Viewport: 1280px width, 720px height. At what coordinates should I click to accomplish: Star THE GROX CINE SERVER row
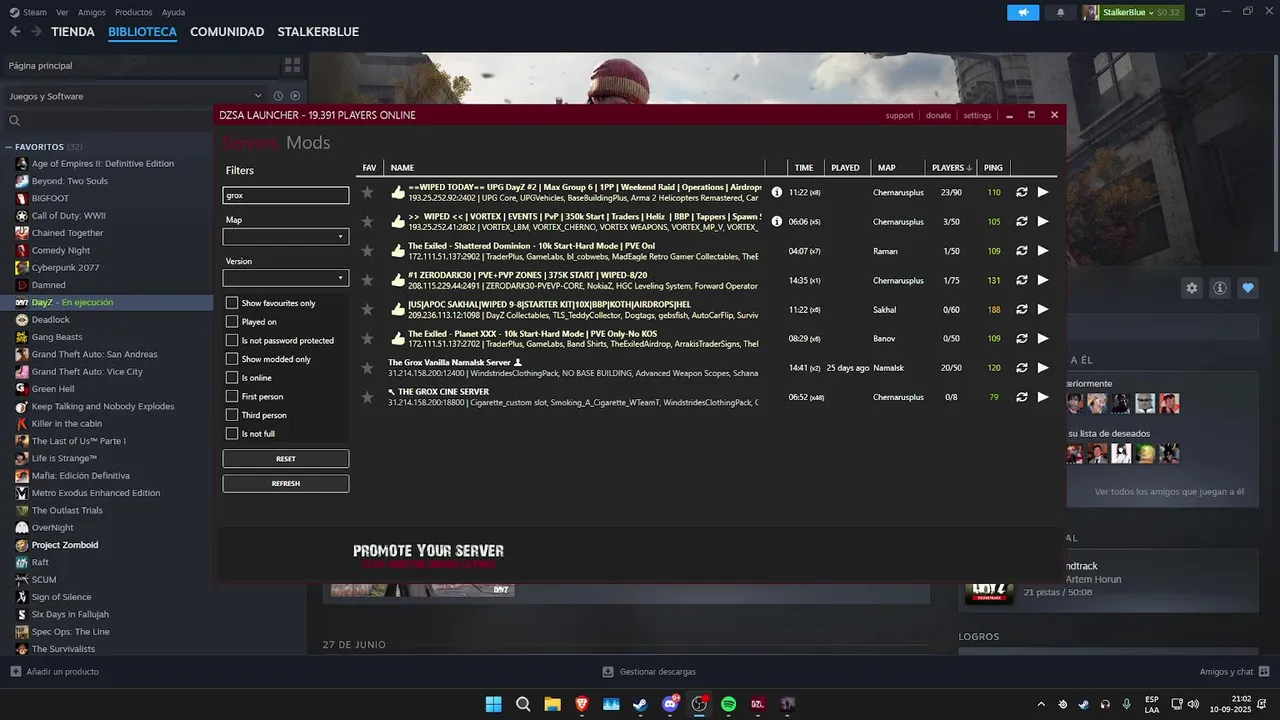coord(367,397)
